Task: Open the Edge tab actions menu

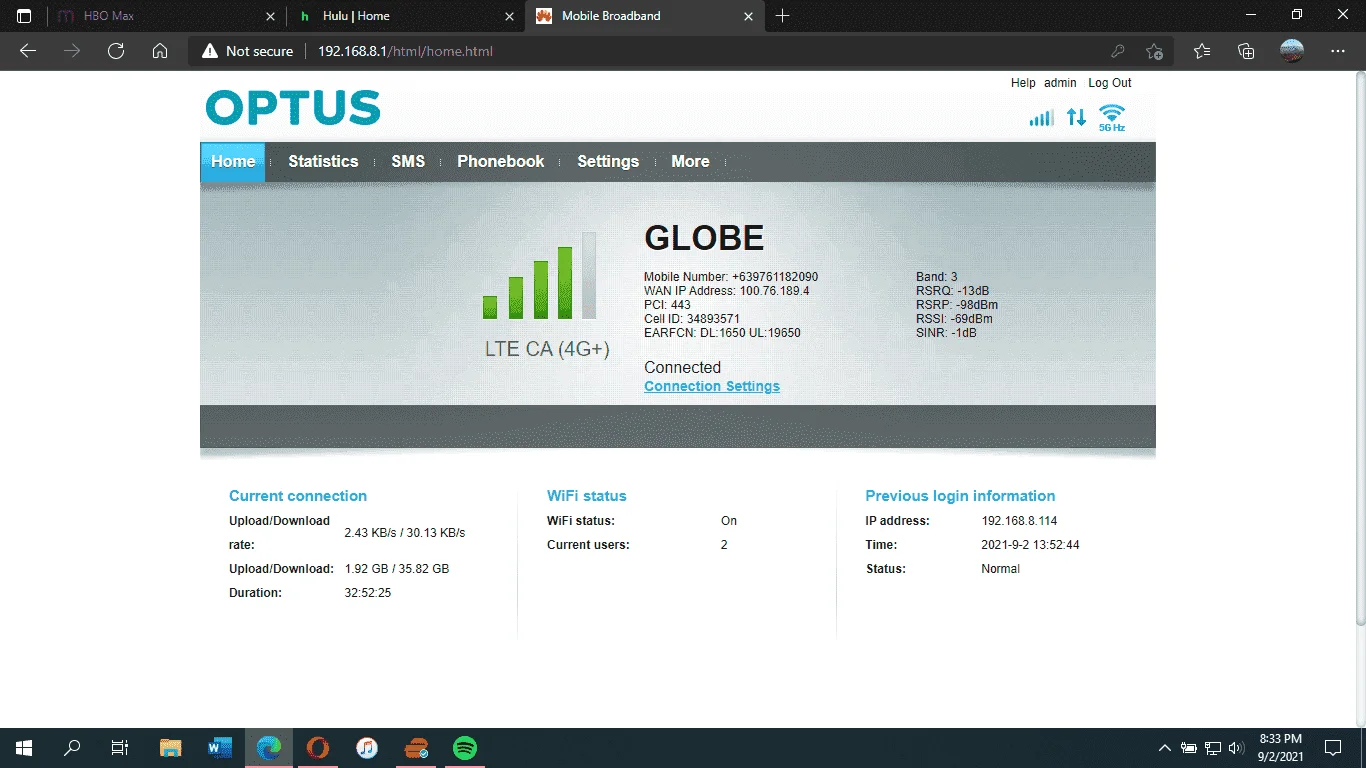Action: (x=24, y=16)
